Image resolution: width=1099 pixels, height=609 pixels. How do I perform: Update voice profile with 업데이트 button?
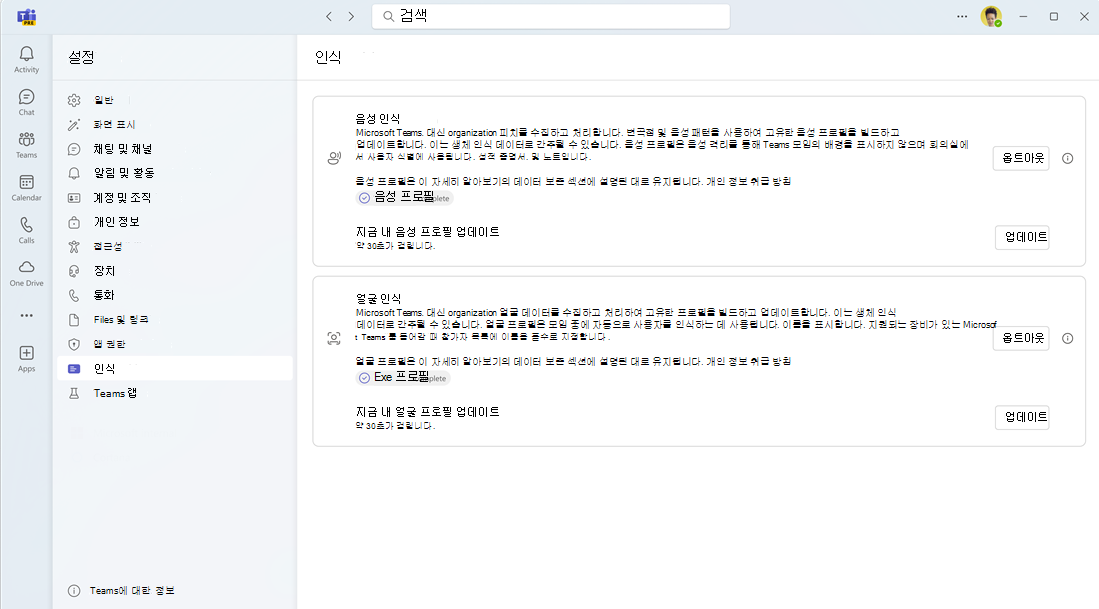pos(1022,238)
